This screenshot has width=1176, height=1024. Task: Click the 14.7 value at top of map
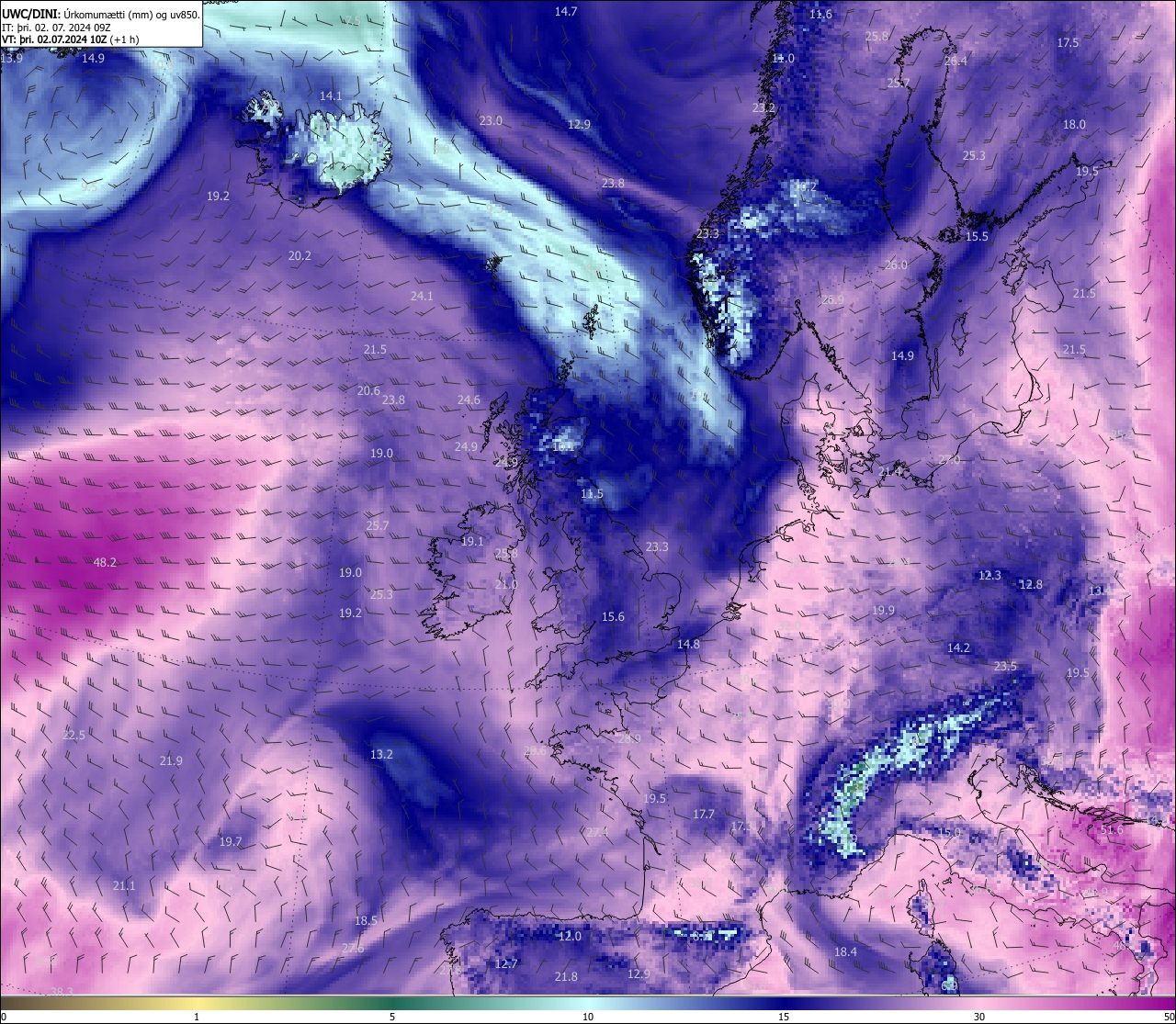click(x=566, y=11)
